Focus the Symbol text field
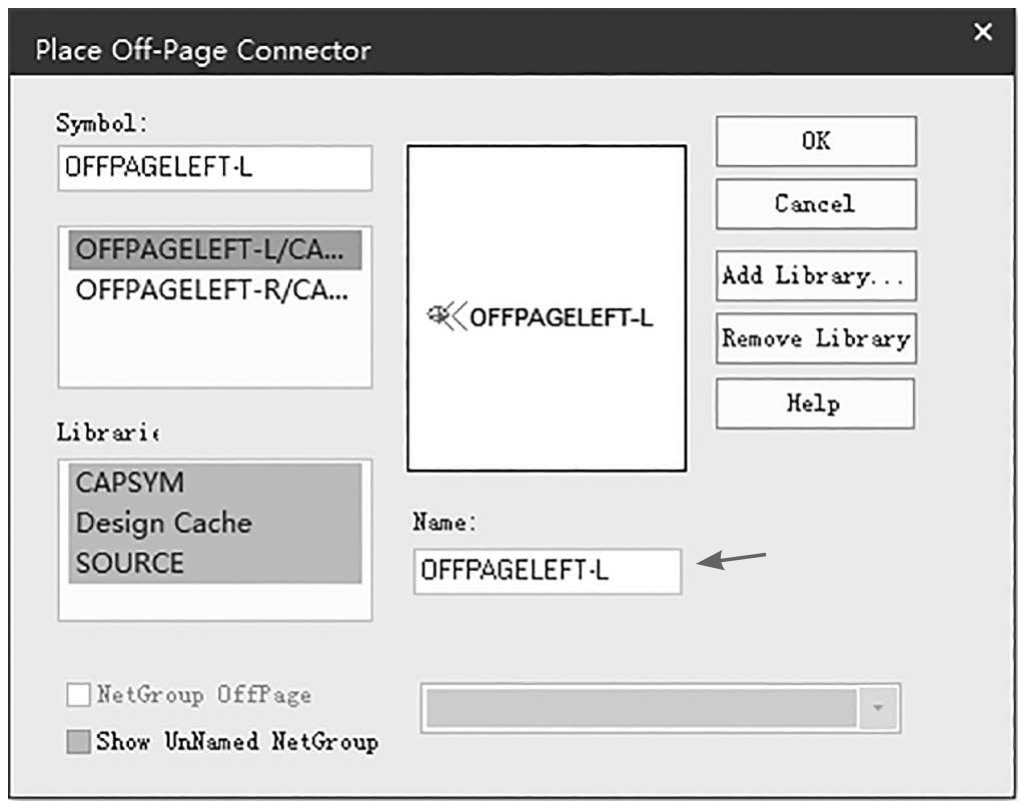The image size is (1022, 804). (215, 168)
